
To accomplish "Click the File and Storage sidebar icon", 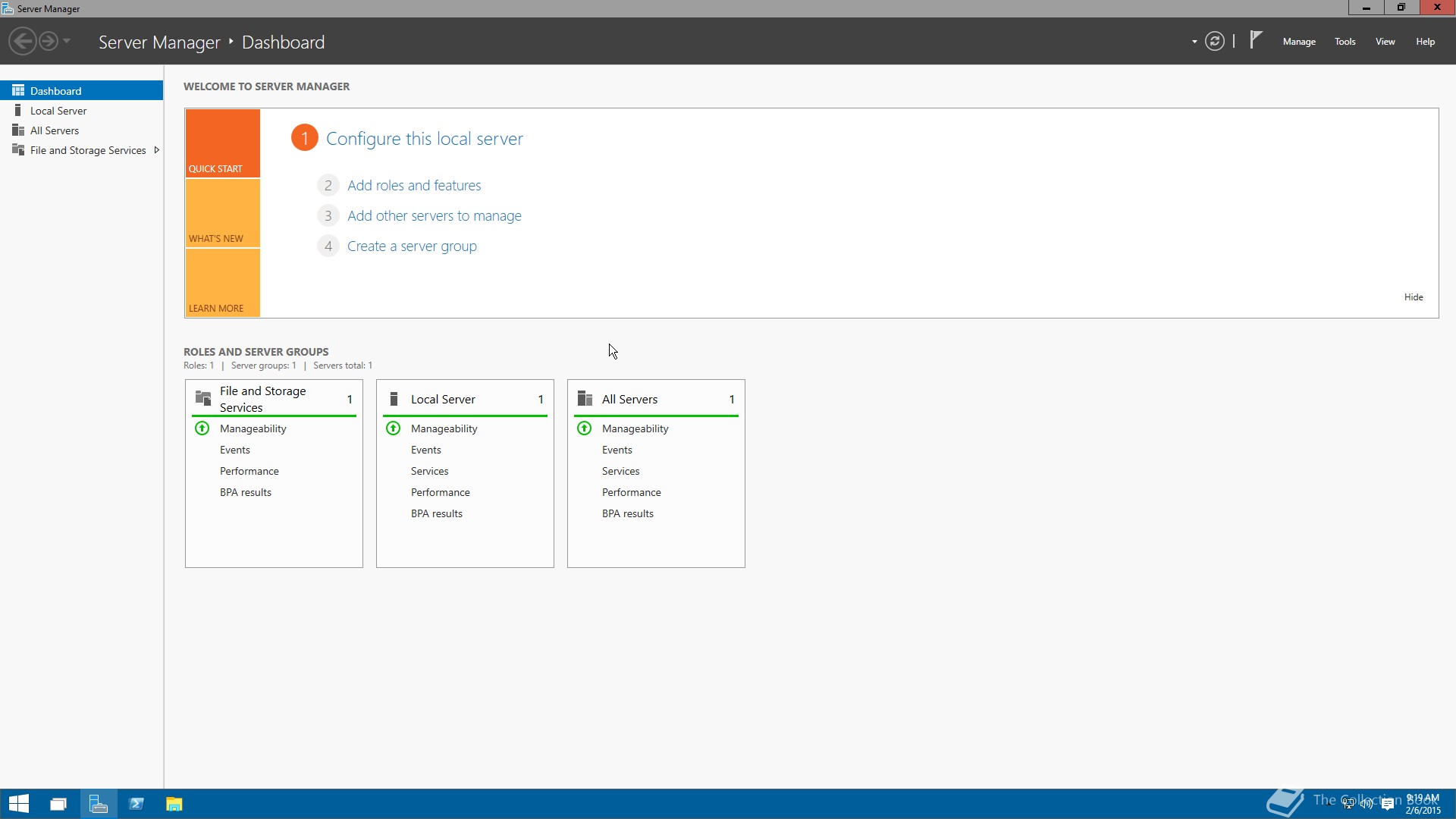I will pos(18,149).
